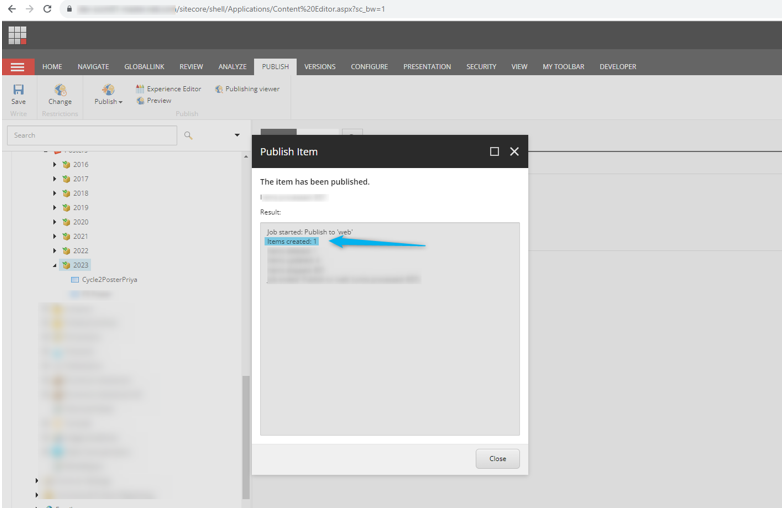Select the 2016 folder item

coord(80,164)
